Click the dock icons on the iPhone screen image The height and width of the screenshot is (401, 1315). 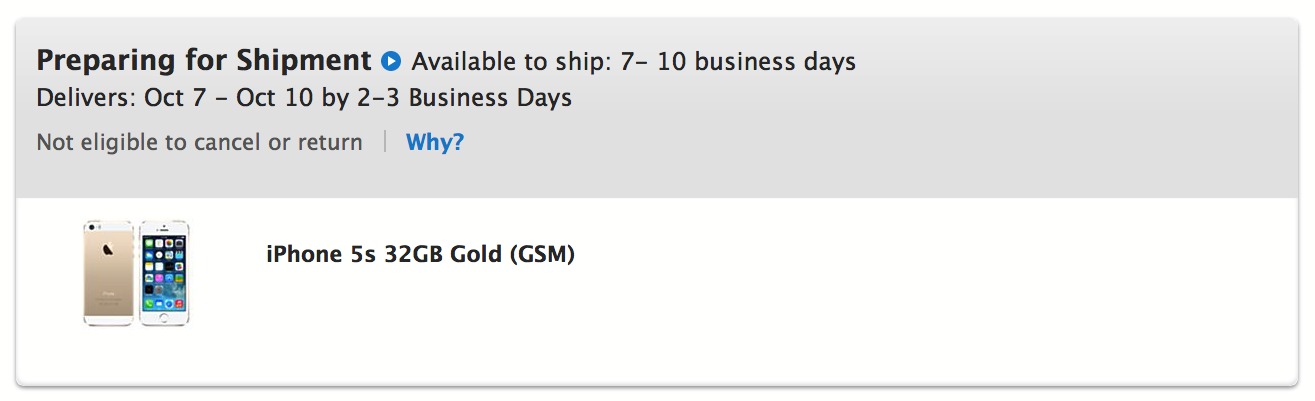pyautogui.click(x=165, y=303)
